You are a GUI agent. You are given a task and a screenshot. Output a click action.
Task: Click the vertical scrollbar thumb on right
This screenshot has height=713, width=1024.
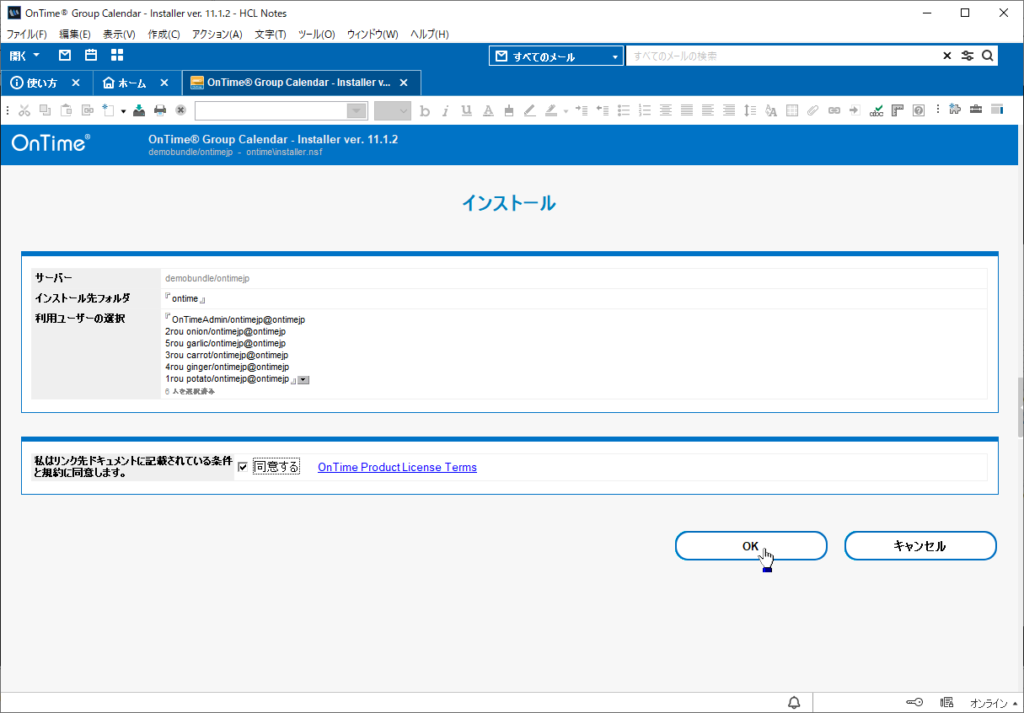[1020, 406]
